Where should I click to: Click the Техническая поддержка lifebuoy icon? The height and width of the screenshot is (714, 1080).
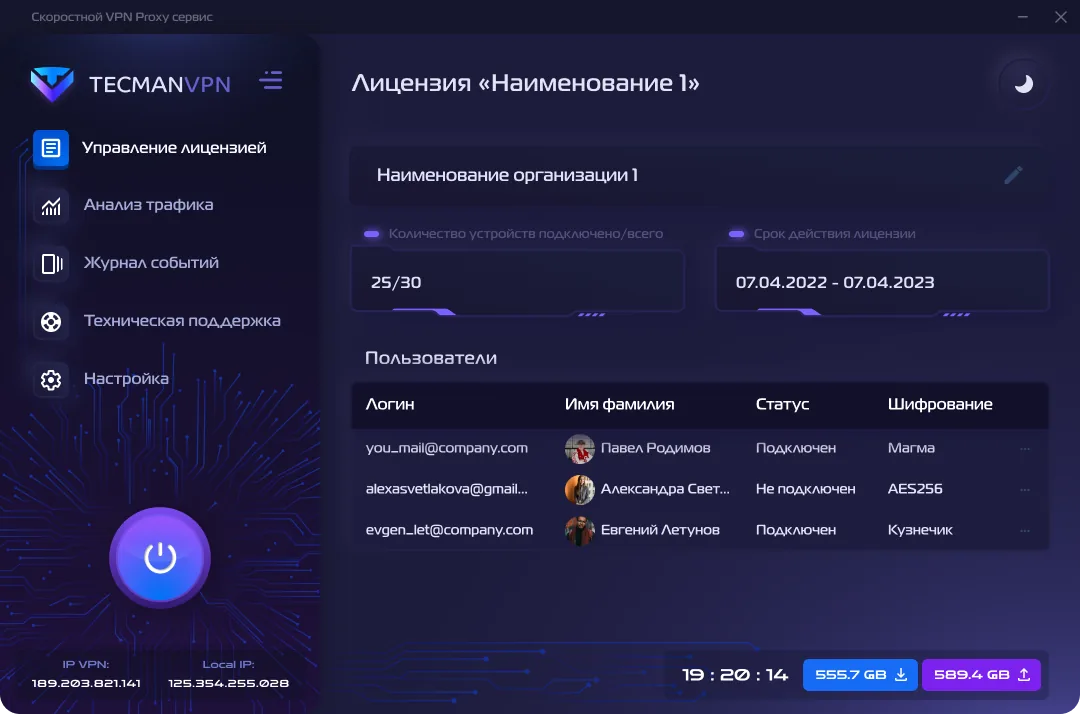pyautogui.click(x=51, y=322)
